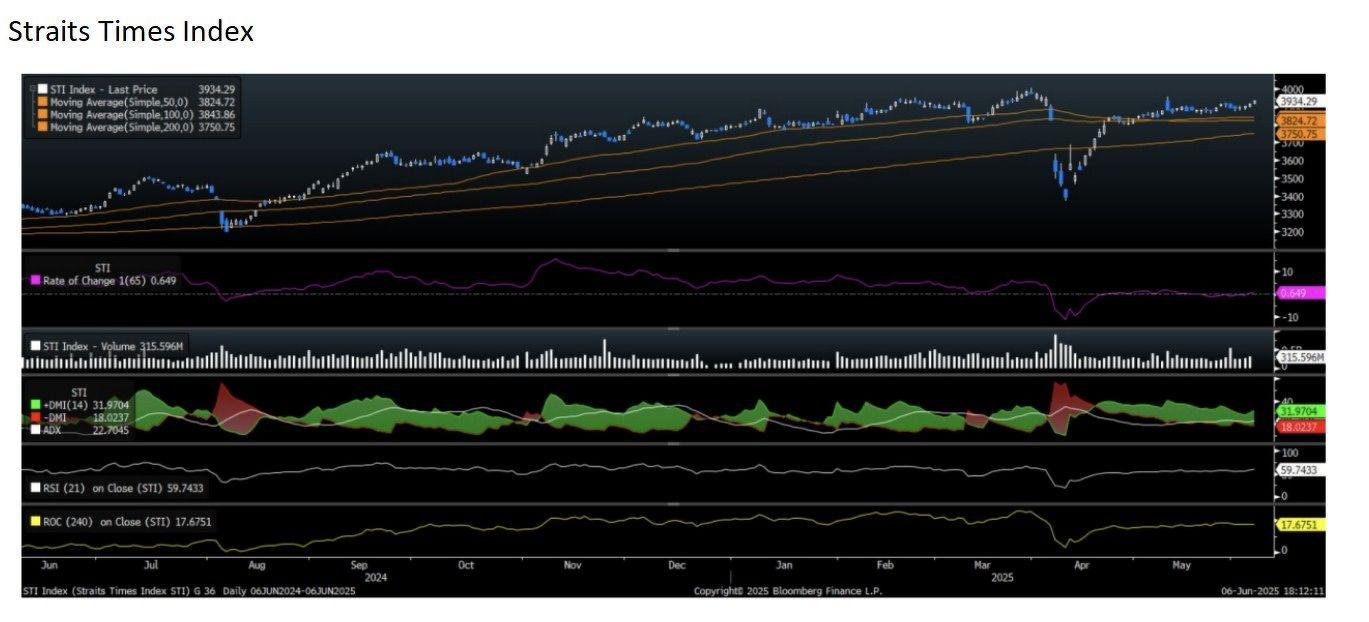Click the orange swatch for Moving Average(Simple,50,0)
Screen dimensions: 1369x622
point(43,102)
